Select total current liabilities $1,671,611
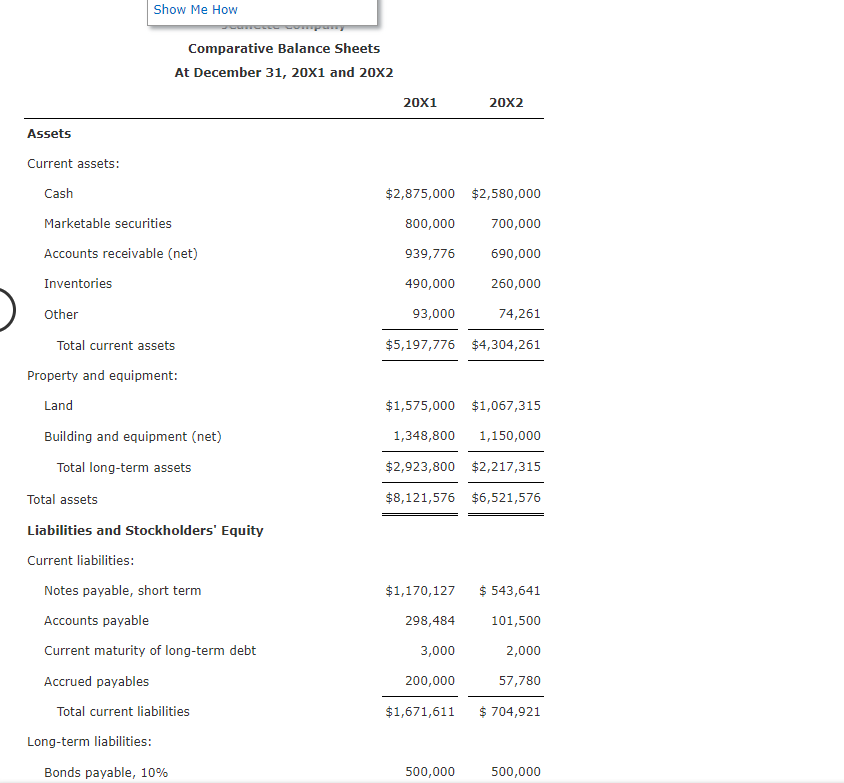The width and height of the screenshot is (844, 783). (x=420, y=712)
